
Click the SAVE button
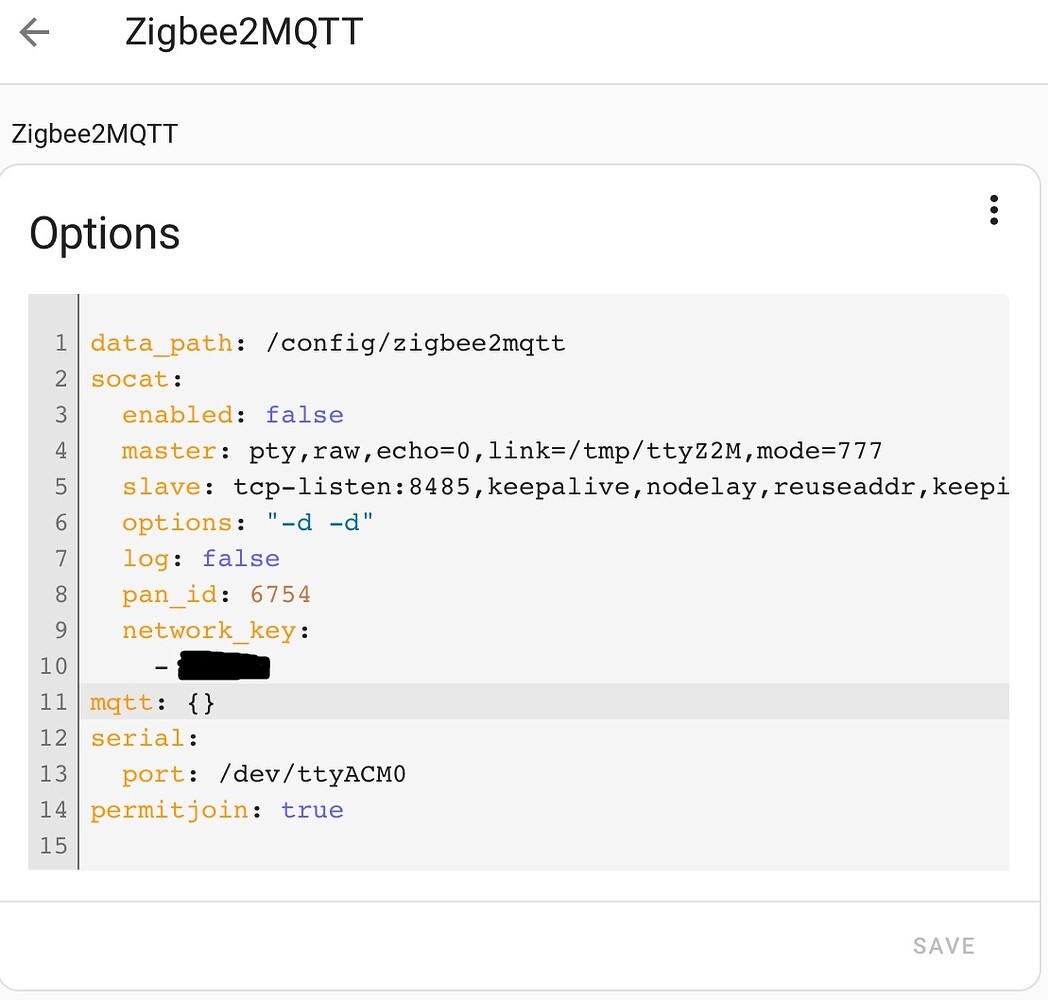(x=943, y=945)
